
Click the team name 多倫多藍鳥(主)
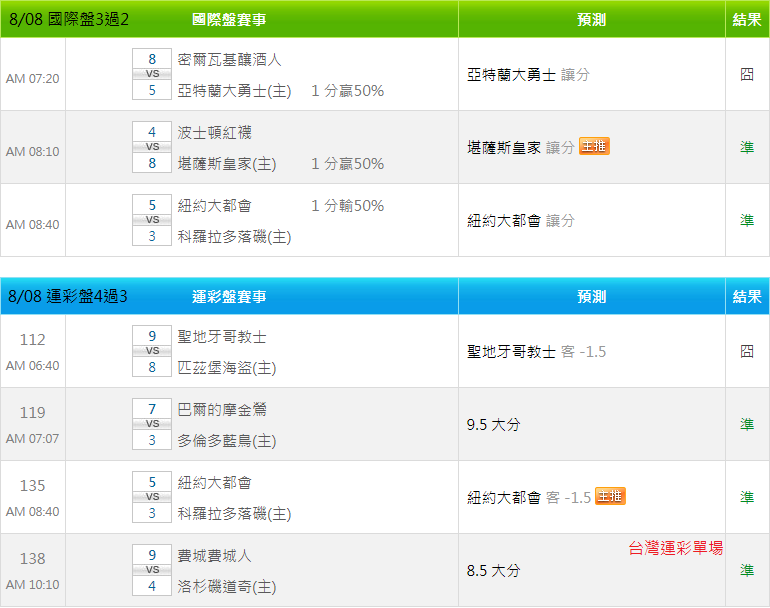(227, 441)
